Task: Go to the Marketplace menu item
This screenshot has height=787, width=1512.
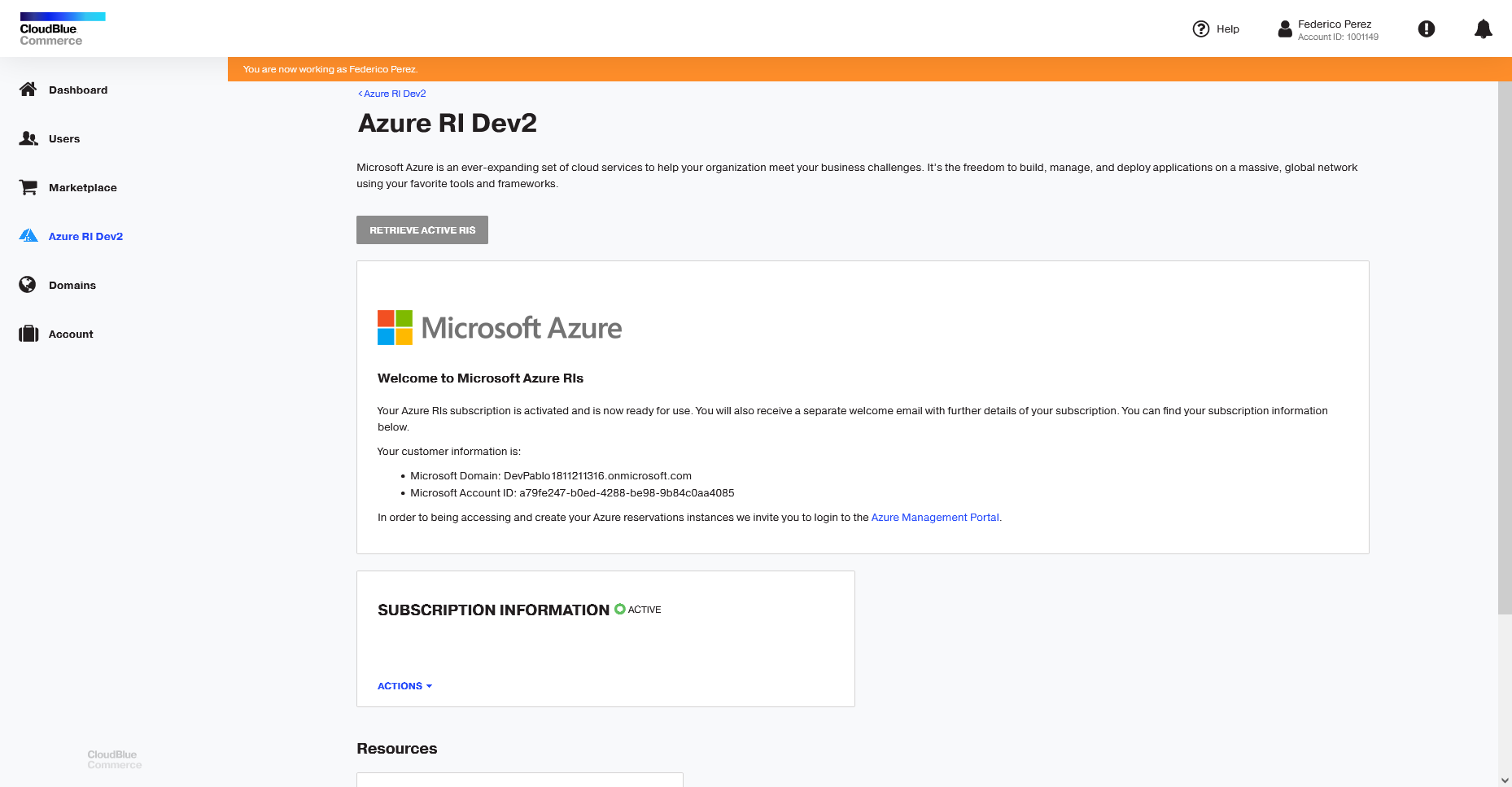Action: [82, 188]
